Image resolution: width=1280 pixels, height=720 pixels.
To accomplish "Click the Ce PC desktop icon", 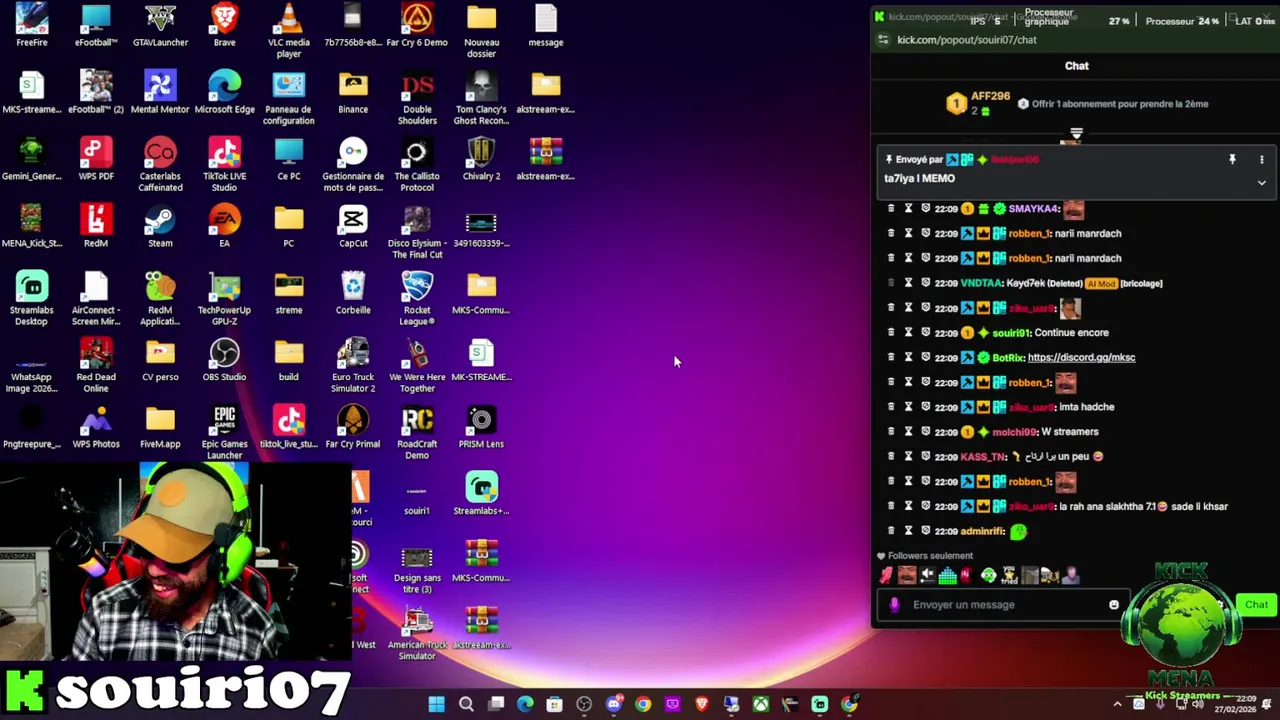I will pyautogui.click(x=289, y=159).
